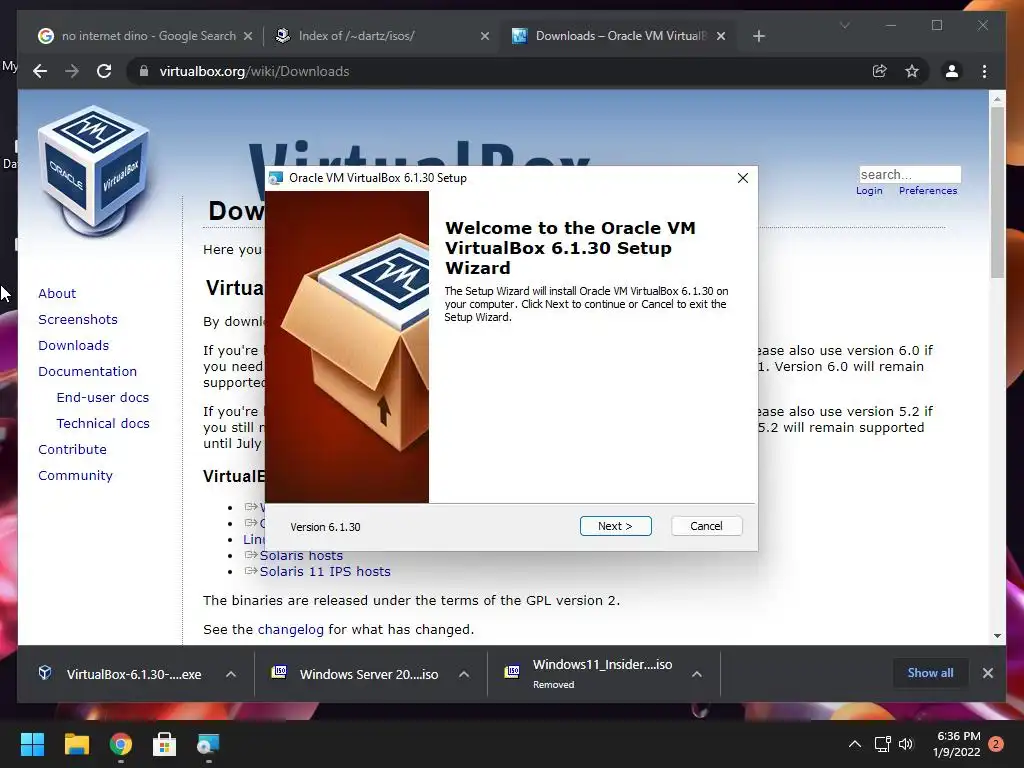Image resolution: width=1024 pixels, height=768 pixels.
Task: Close the Index of isos tab
Action: click(485, 36)
